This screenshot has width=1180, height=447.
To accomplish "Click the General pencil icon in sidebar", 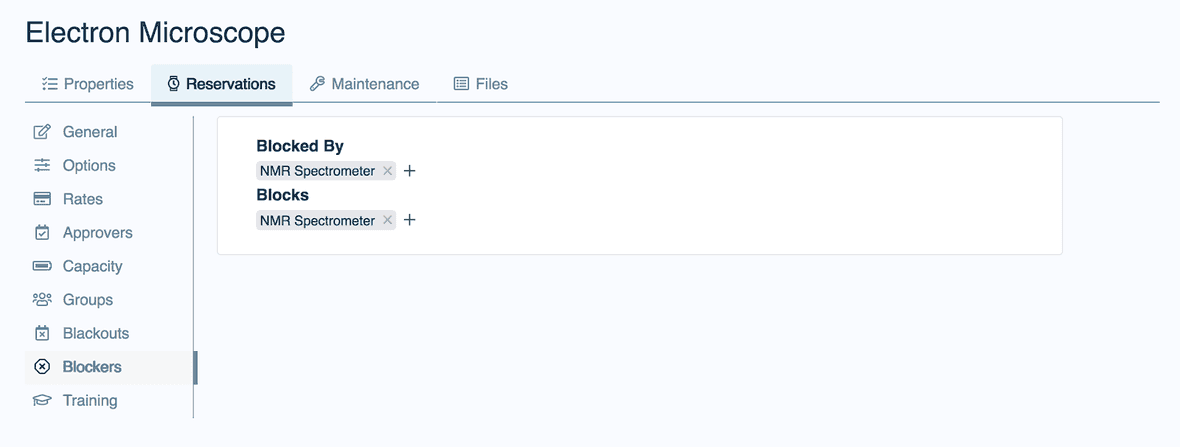I will [x=42, y=132].
